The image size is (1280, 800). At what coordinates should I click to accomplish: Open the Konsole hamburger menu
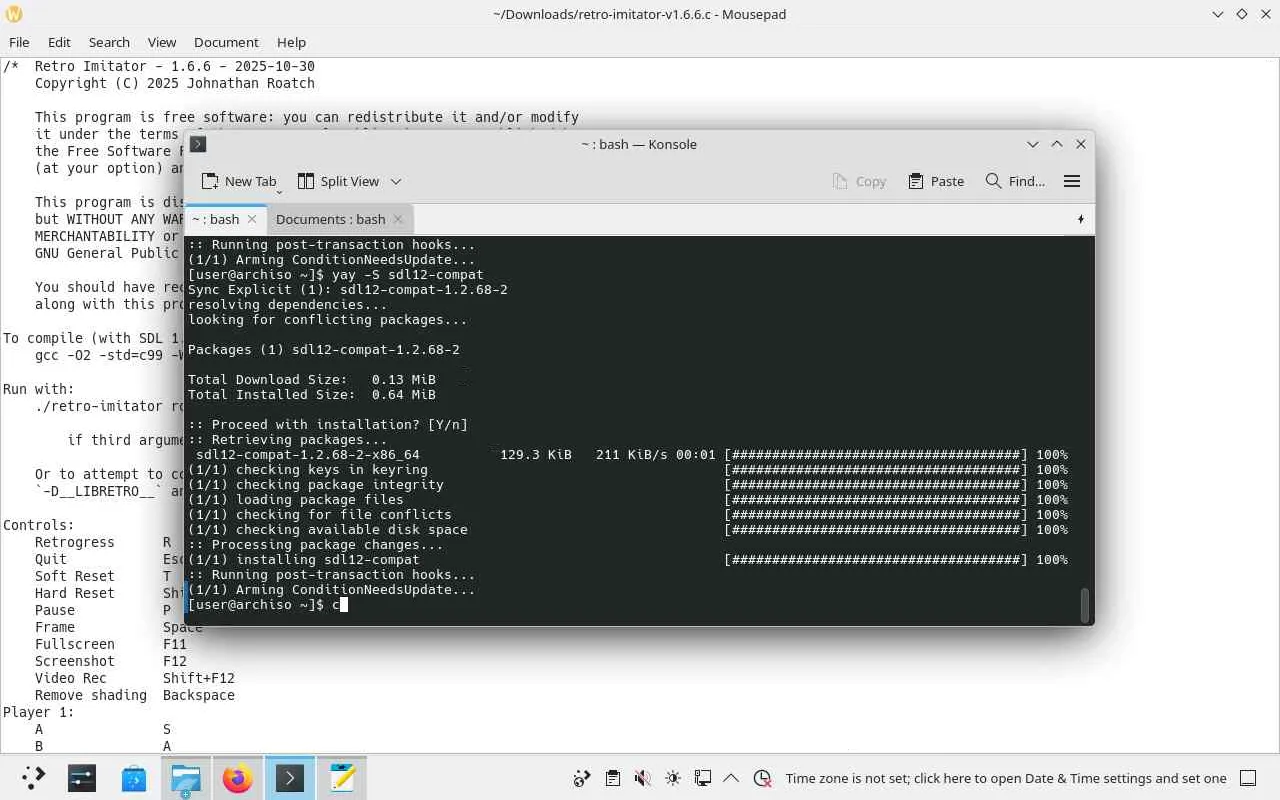(x=1072, y=181)
